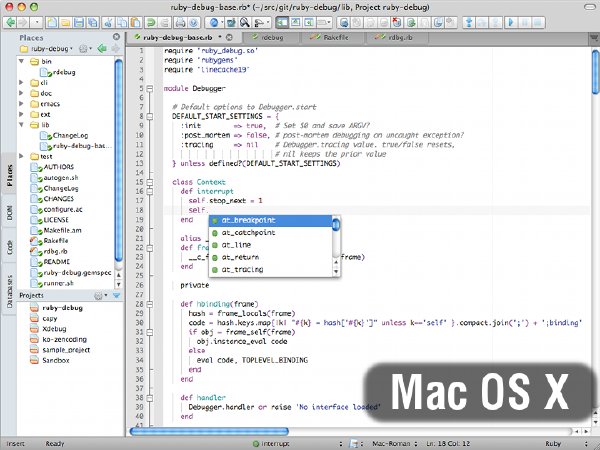This screenshot has height=450, width=600.
Task: Click the horizontal scrollbar thumb below editor
Action: (209, 432)
